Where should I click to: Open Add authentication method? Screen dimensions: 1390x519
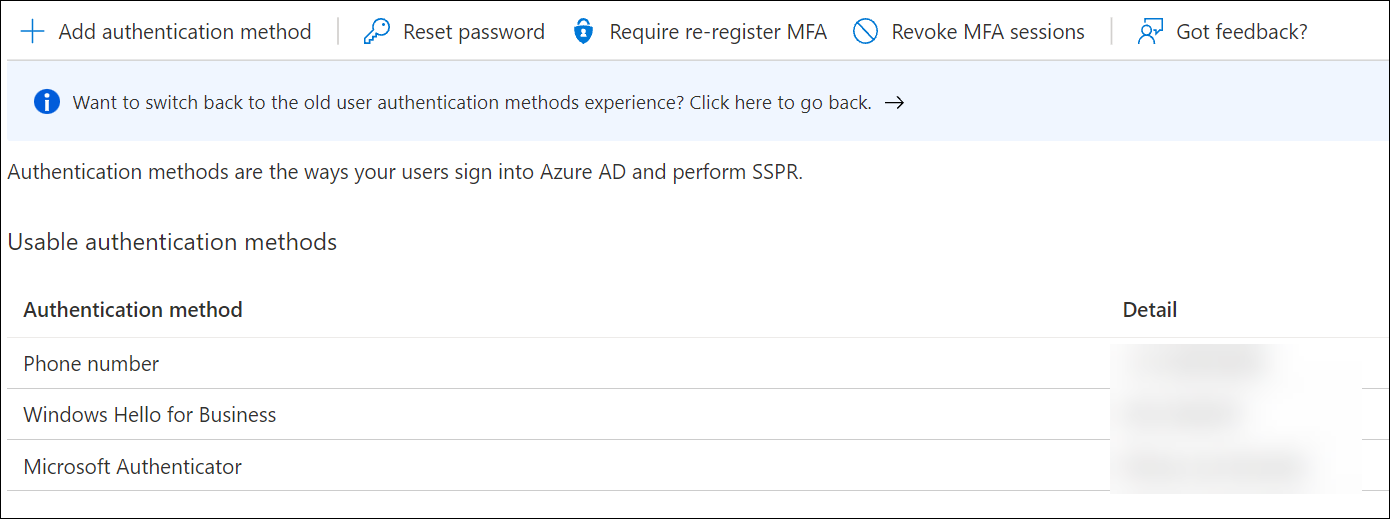(166, 32)
